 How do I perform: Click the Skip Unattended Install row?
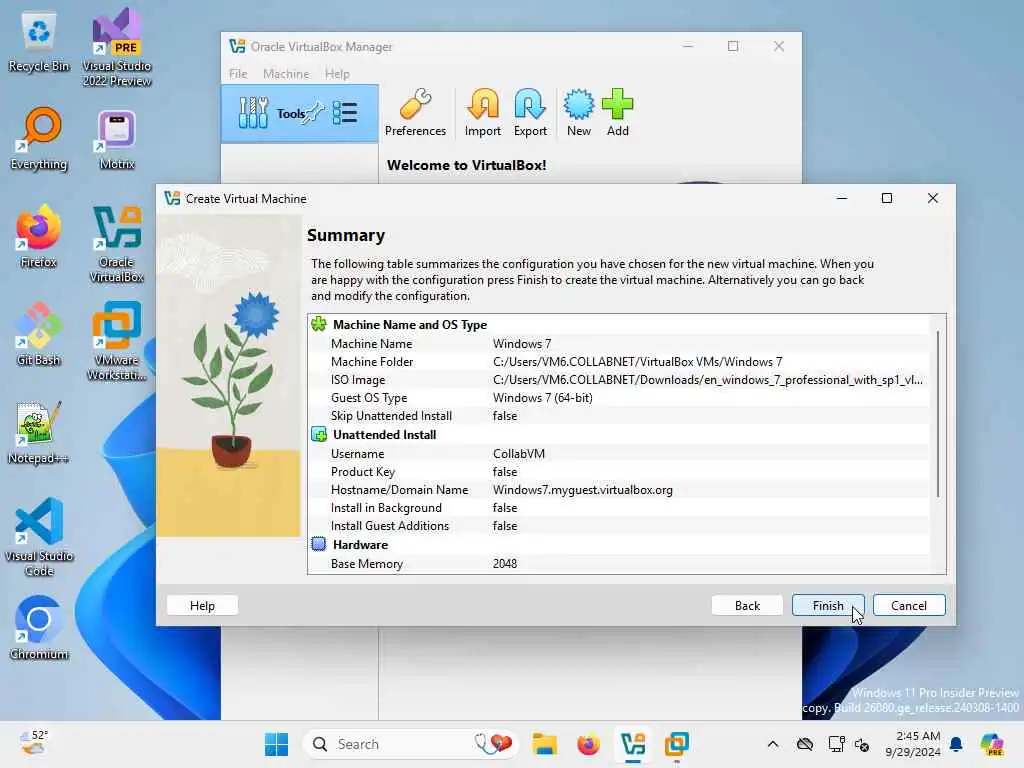coord(619,416)
